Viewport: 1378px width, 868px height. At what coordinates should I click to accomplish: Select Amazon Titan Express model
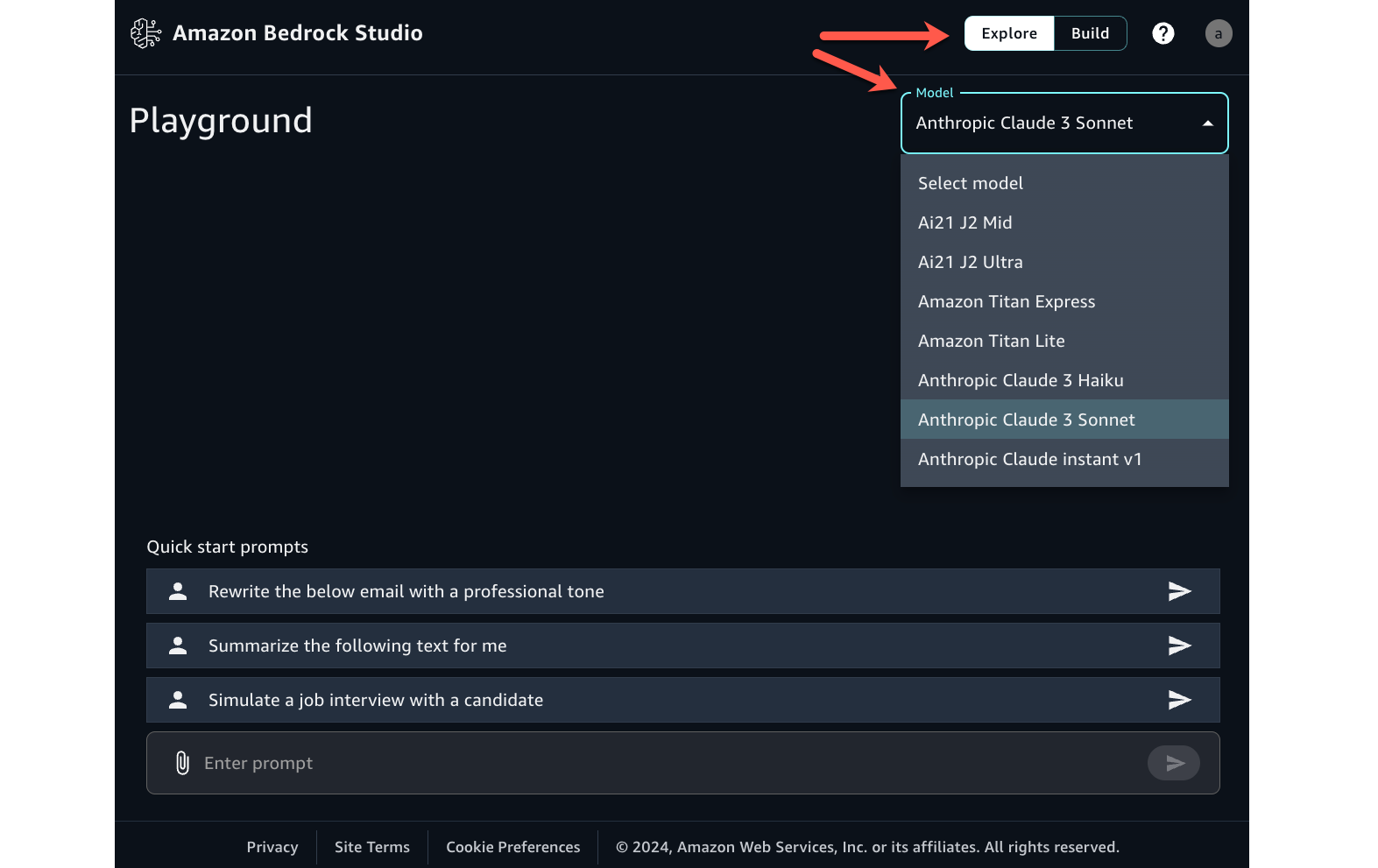[x=1064, y=301]
